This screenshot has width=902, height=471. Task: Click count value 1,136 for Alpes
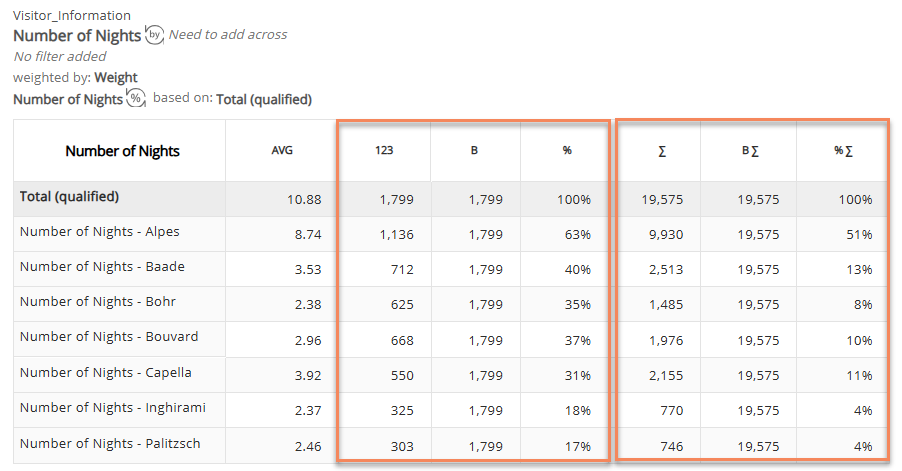(x=396, y=235)
